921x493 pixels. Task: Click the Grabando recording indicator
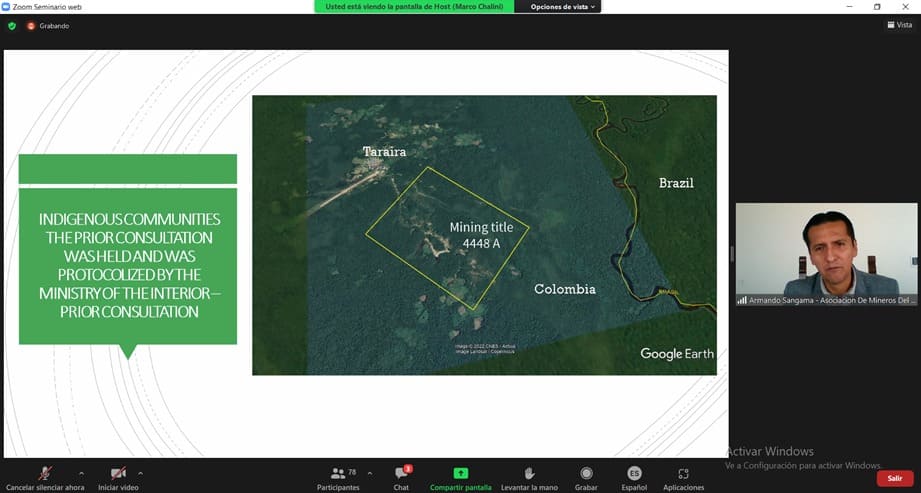tap(48, 26)
